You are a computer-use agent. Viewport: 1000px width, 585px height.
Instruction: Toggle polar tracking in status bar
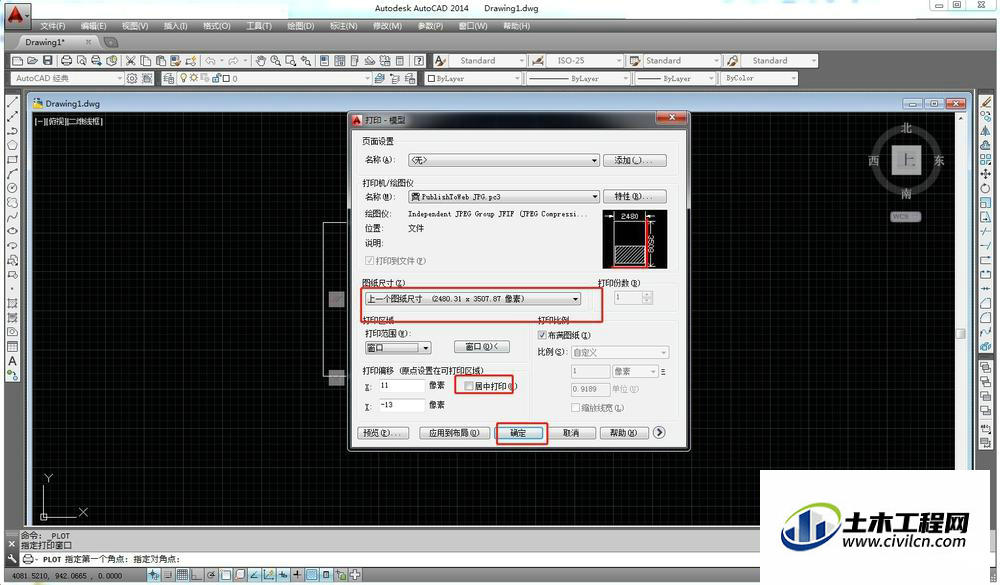[x=211, y=575]
